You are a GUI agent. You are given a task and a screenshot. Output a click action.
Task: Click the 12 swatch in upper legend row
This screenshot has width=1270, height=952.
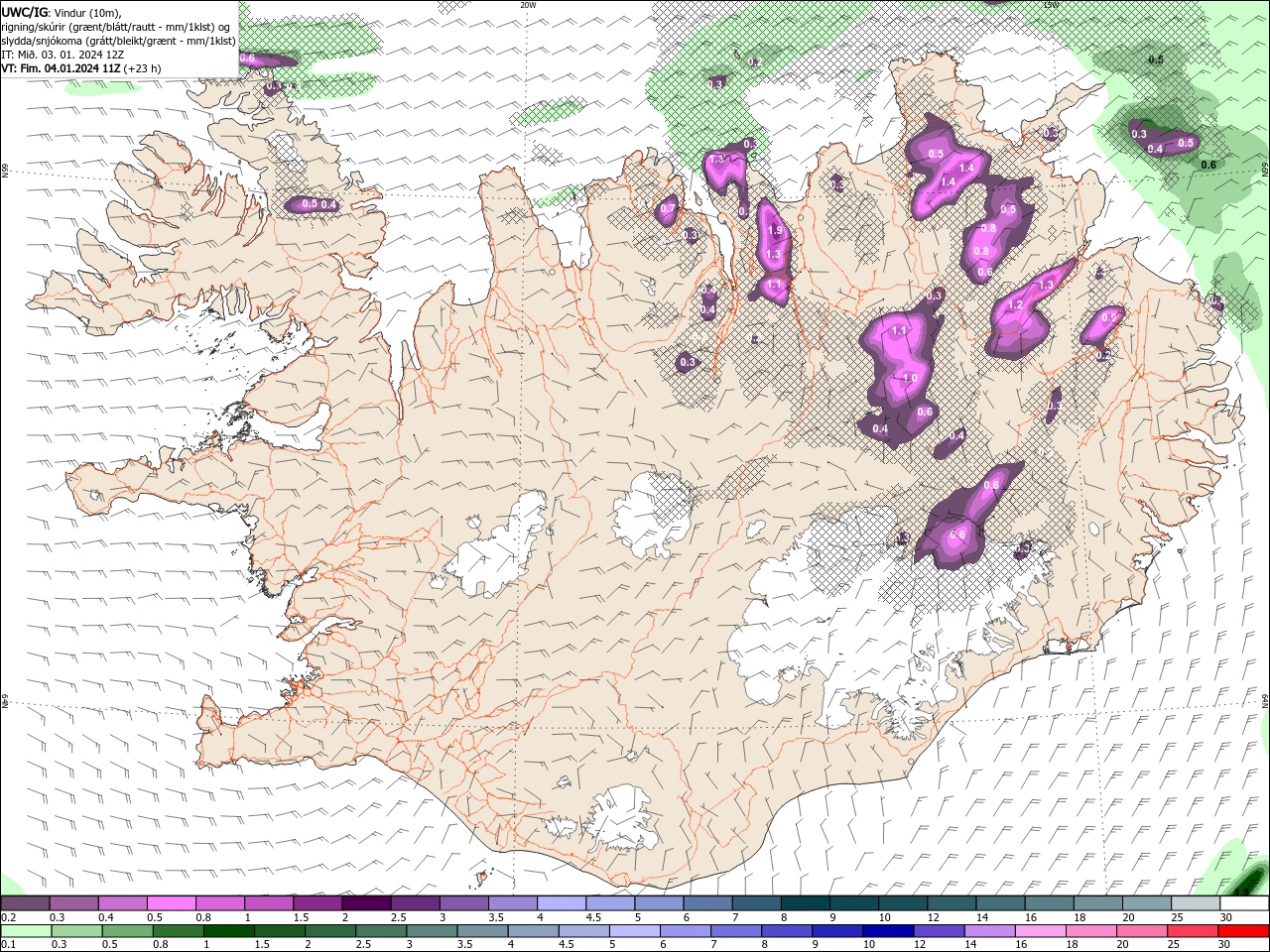(950, 903)
